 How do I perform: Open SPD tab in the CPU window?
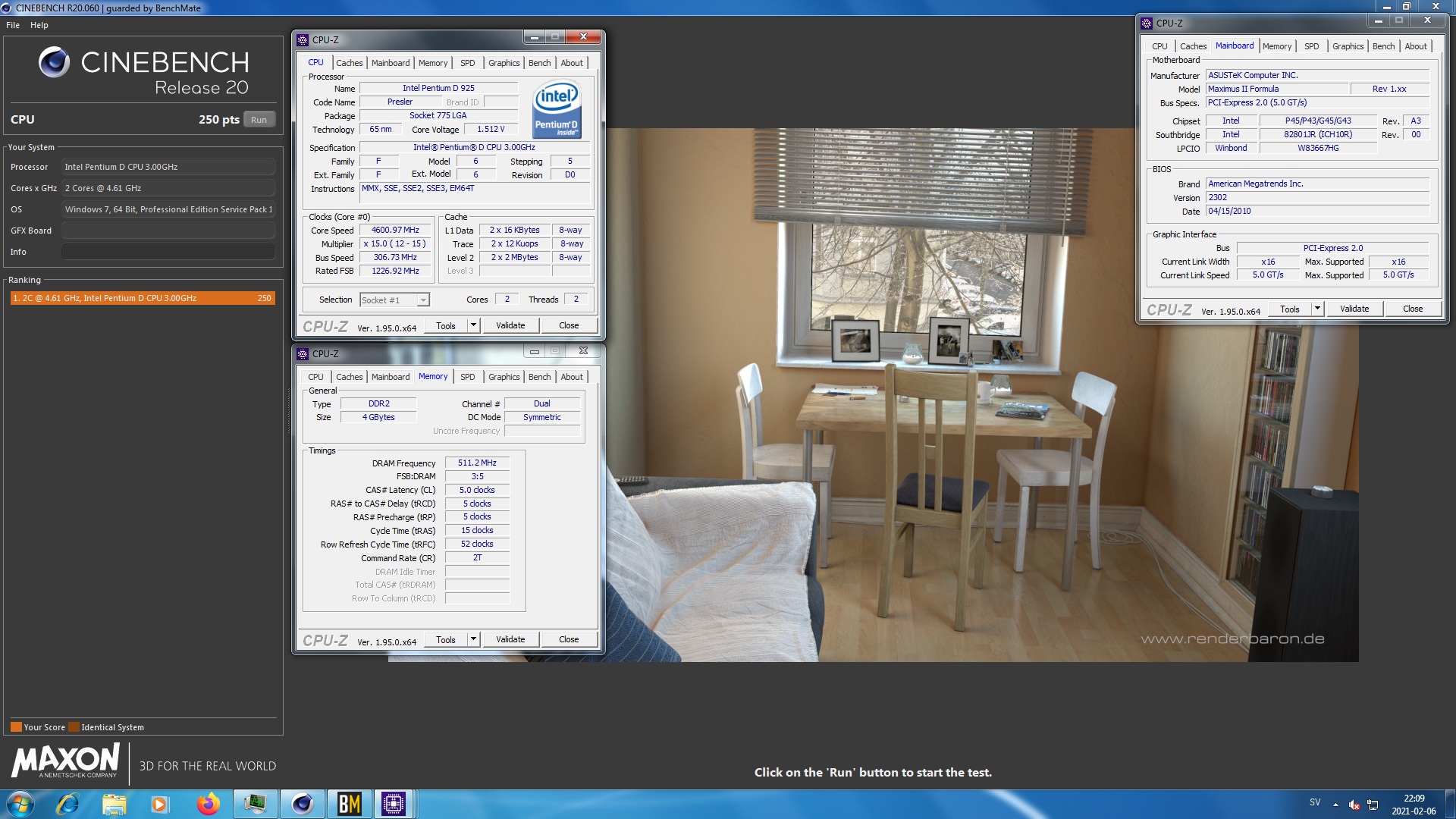pos(468,63)
